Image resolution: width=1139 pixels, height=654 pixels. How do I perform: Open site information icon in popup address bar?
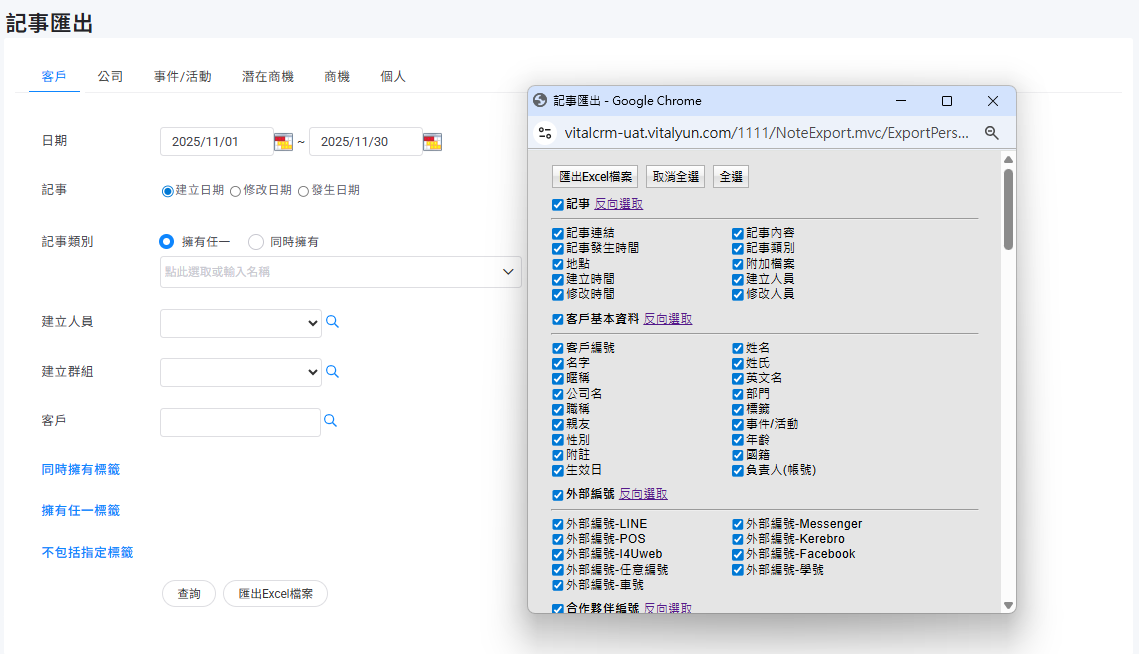545,132
